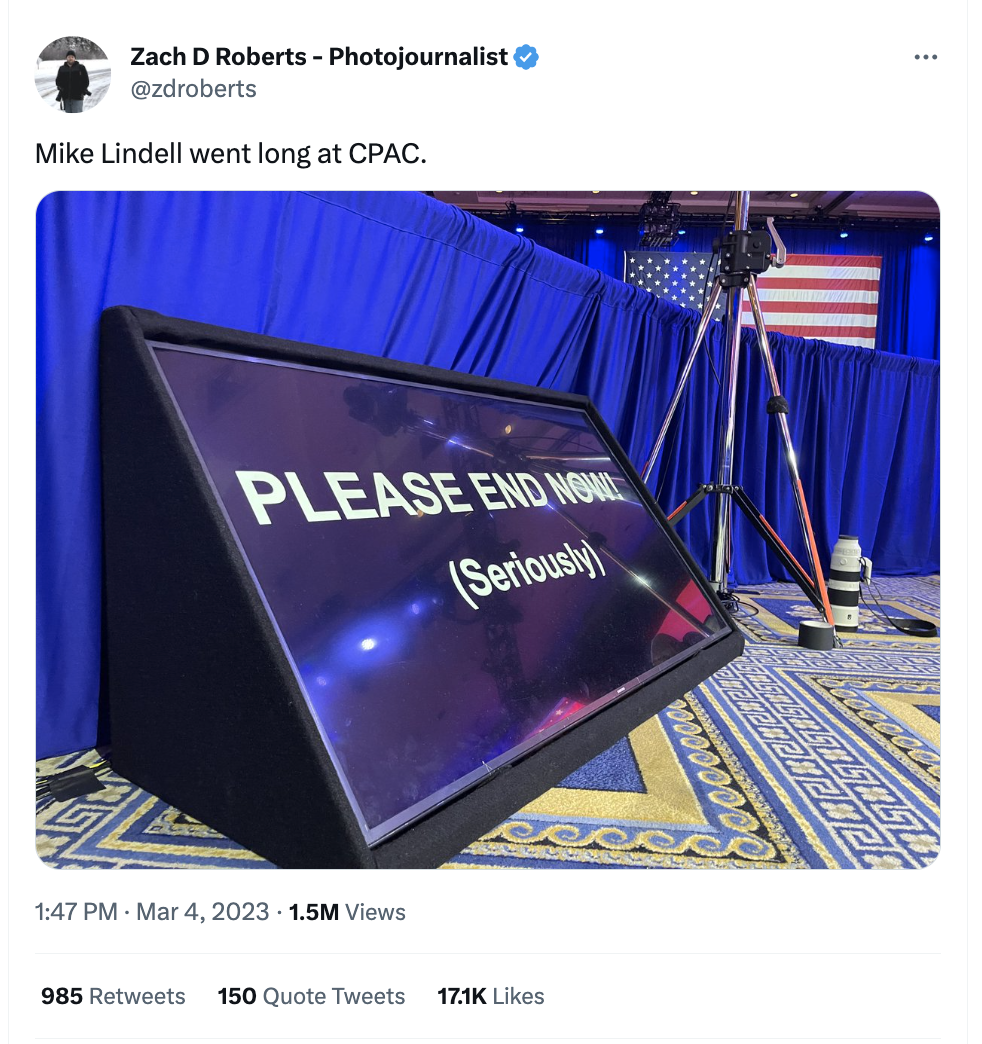
Task: Click the Mar 4, 2023 date
Action: (x=202, y=912)
